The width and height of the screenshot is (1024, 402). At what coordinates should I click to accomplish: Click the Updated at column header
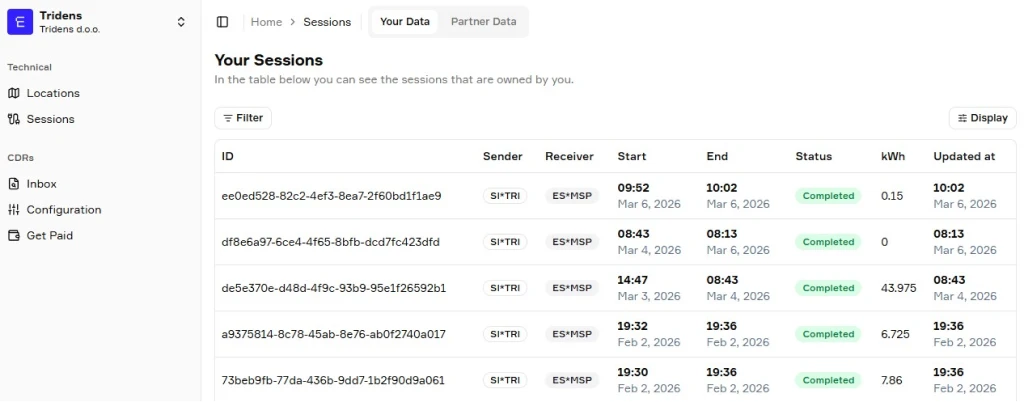click(x=964, y=157)
